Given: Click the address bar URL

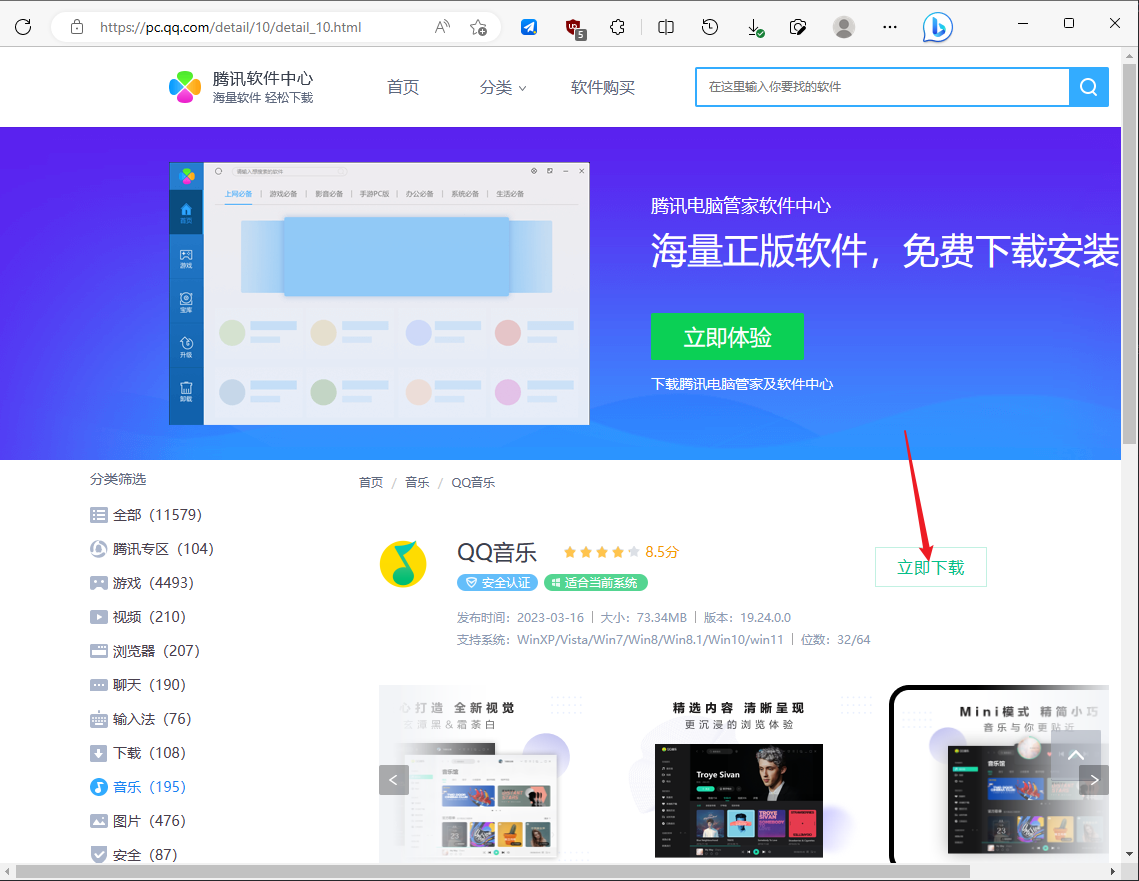Looking at the screenshot, I should coord(230,27).
